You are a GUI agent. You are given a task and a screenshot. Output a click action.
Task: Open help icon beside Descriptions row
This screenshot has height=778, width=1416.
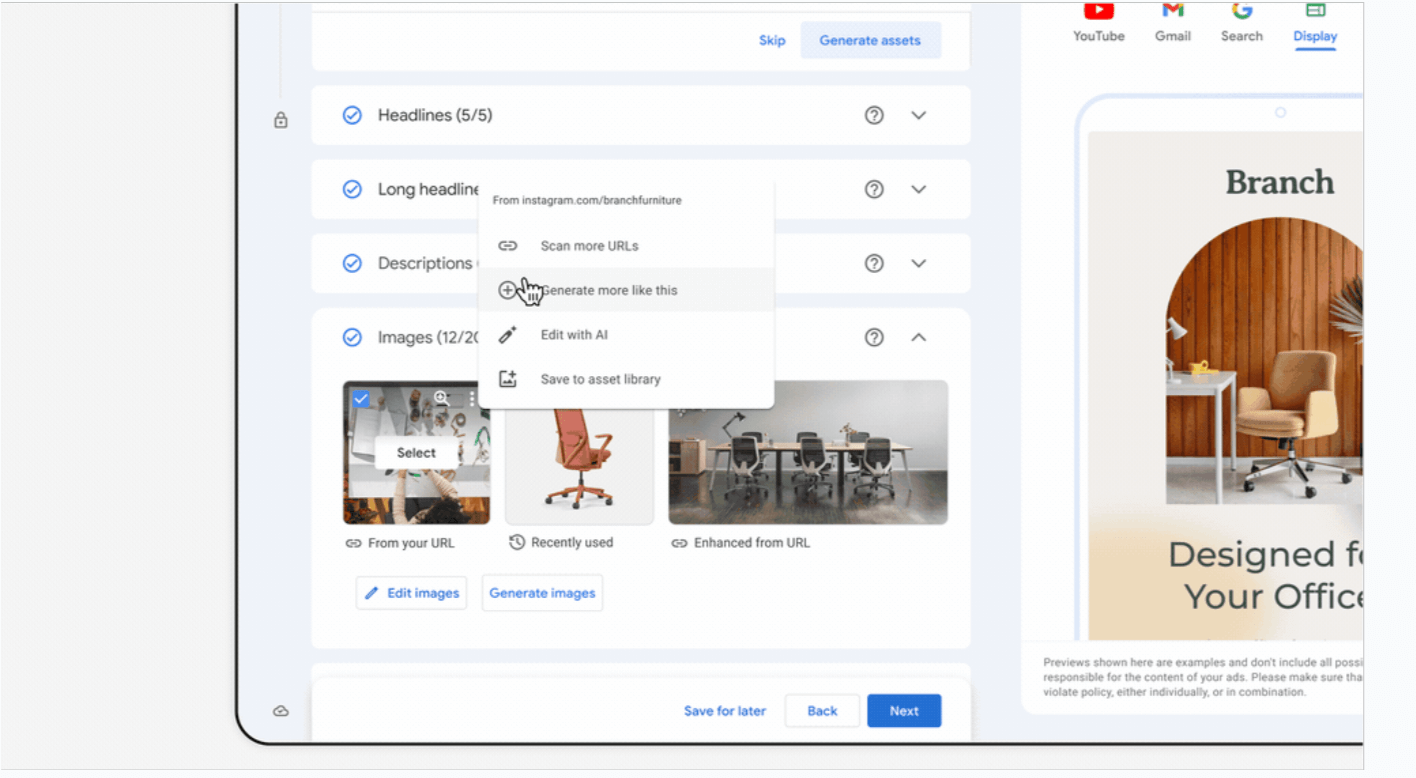click(874, 263)
